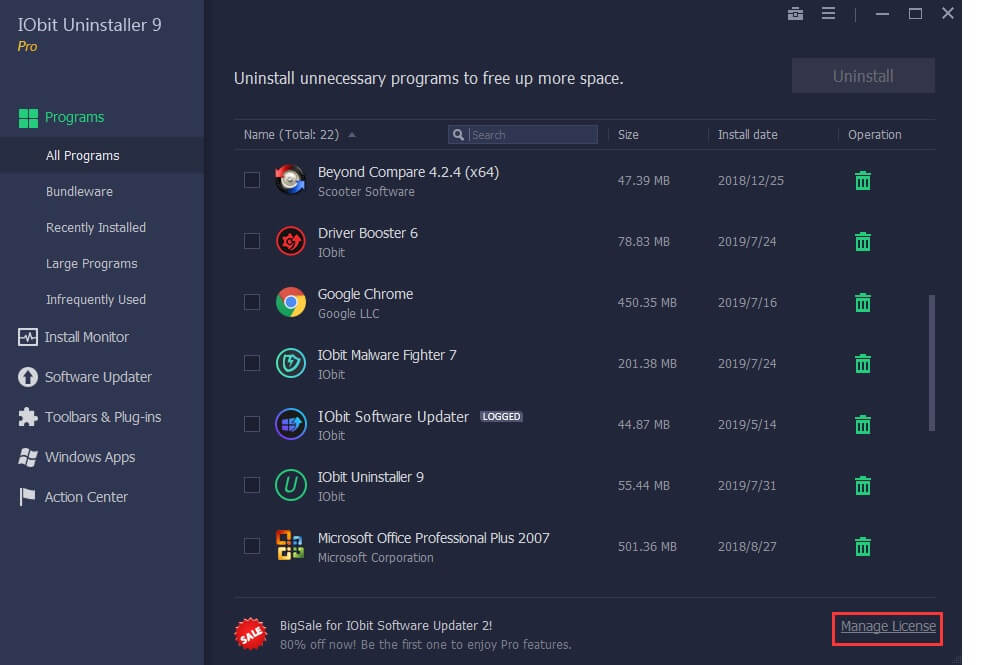Open Action Center section

(86, 497)
